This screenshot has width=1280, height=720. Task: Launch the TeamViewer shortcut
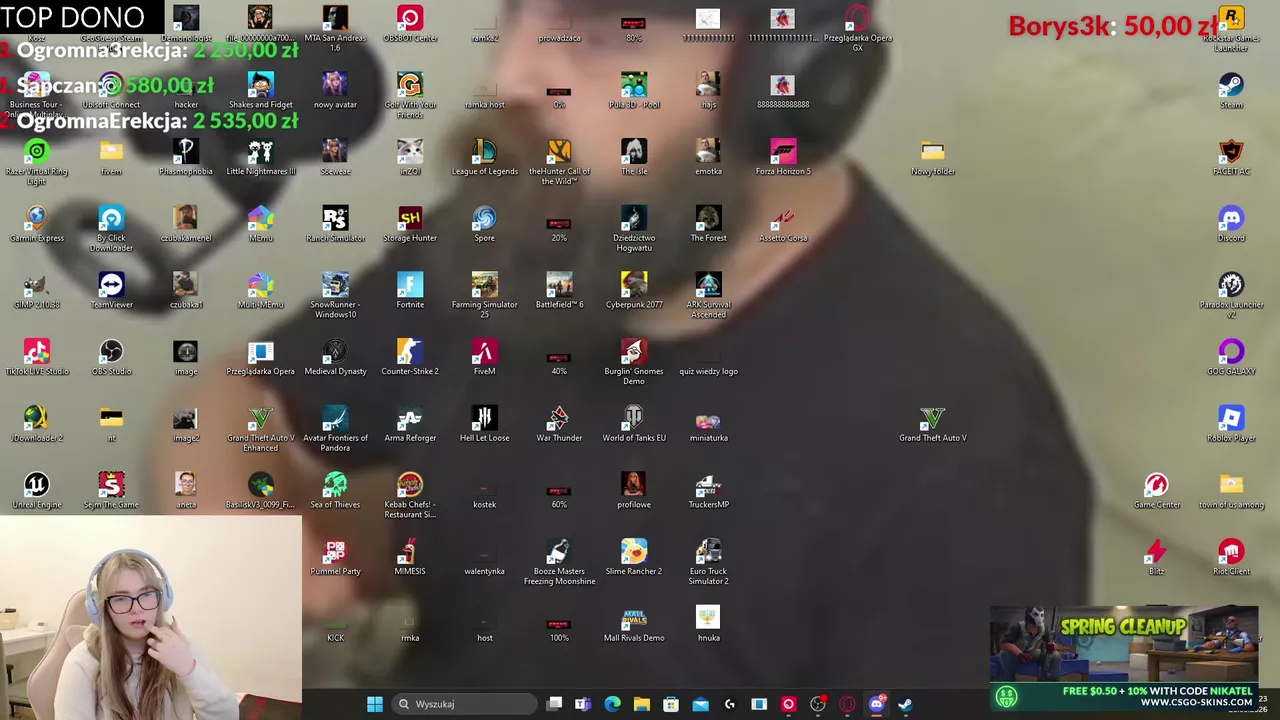(111, 286)
